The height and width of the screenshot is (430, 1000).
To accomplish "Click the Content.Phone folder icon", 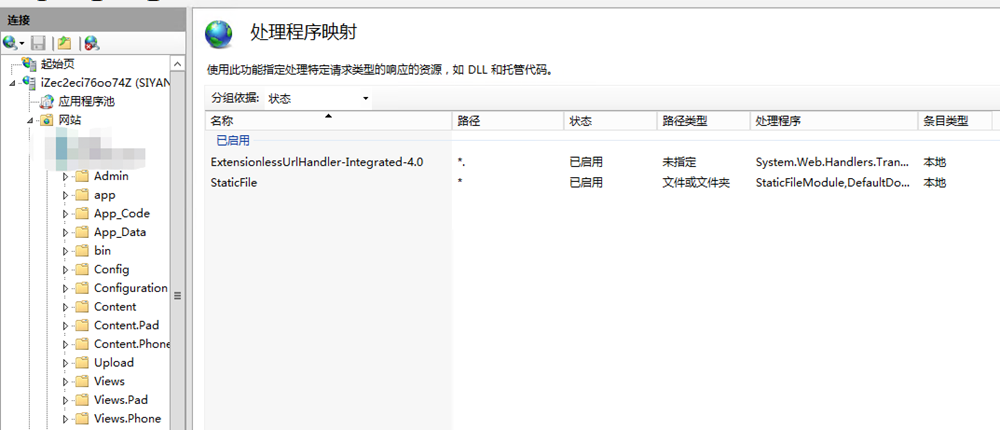I will tap(81, 344).
